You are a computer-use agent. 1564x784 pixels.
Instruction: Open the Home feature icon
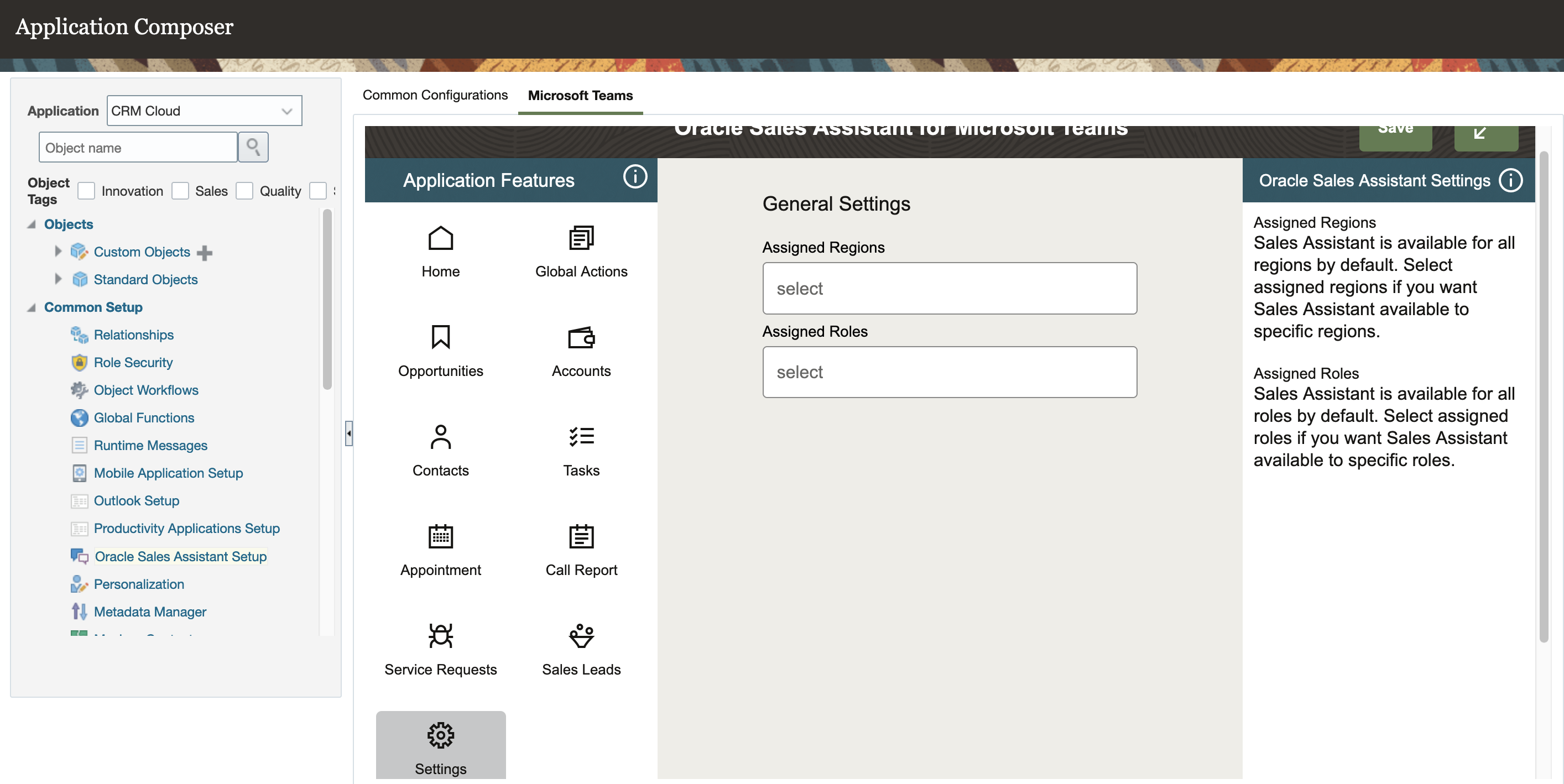(x=440, y=238)
